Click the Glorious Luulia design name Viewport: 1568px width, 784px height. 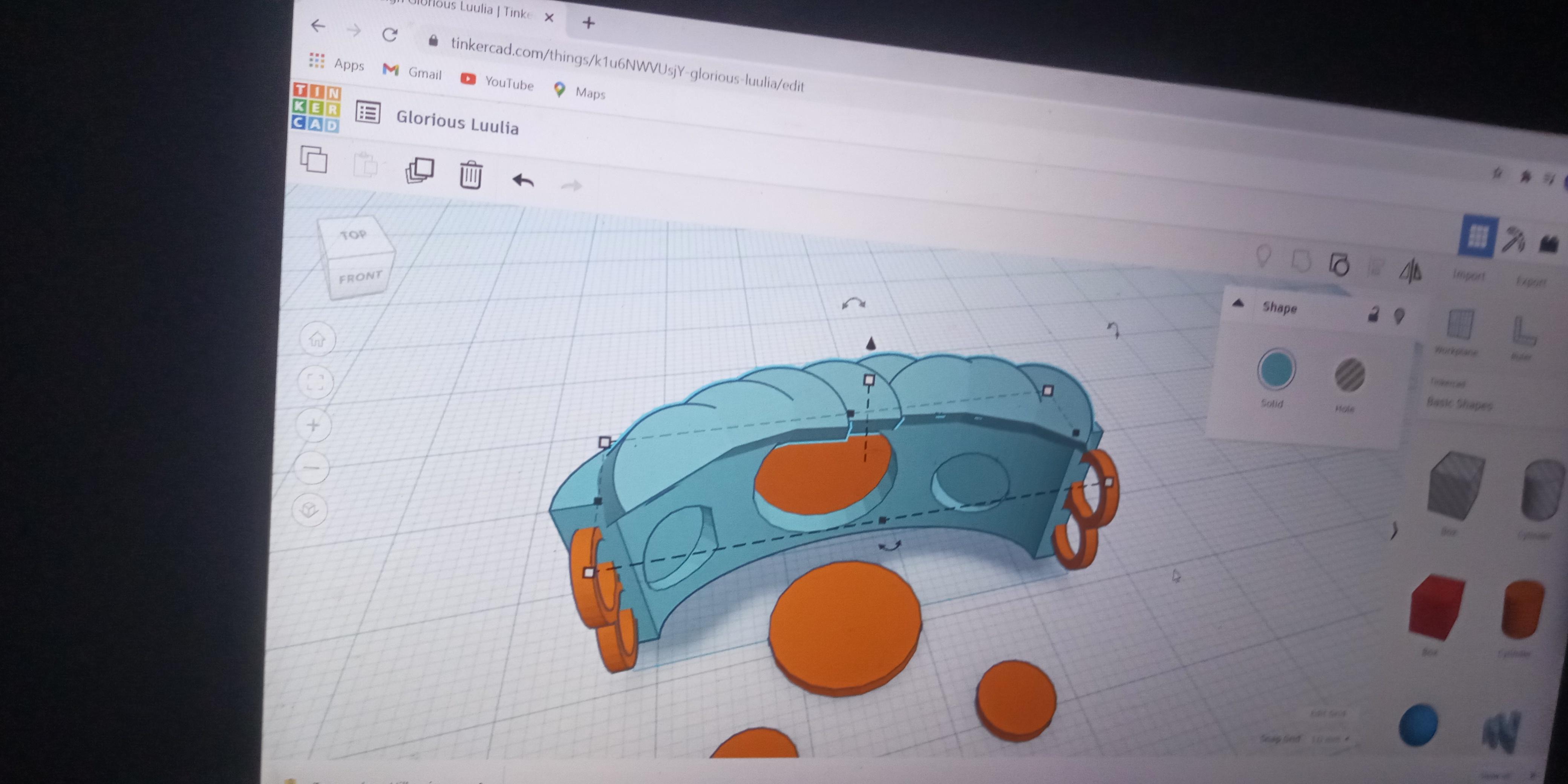coord(457,122)
